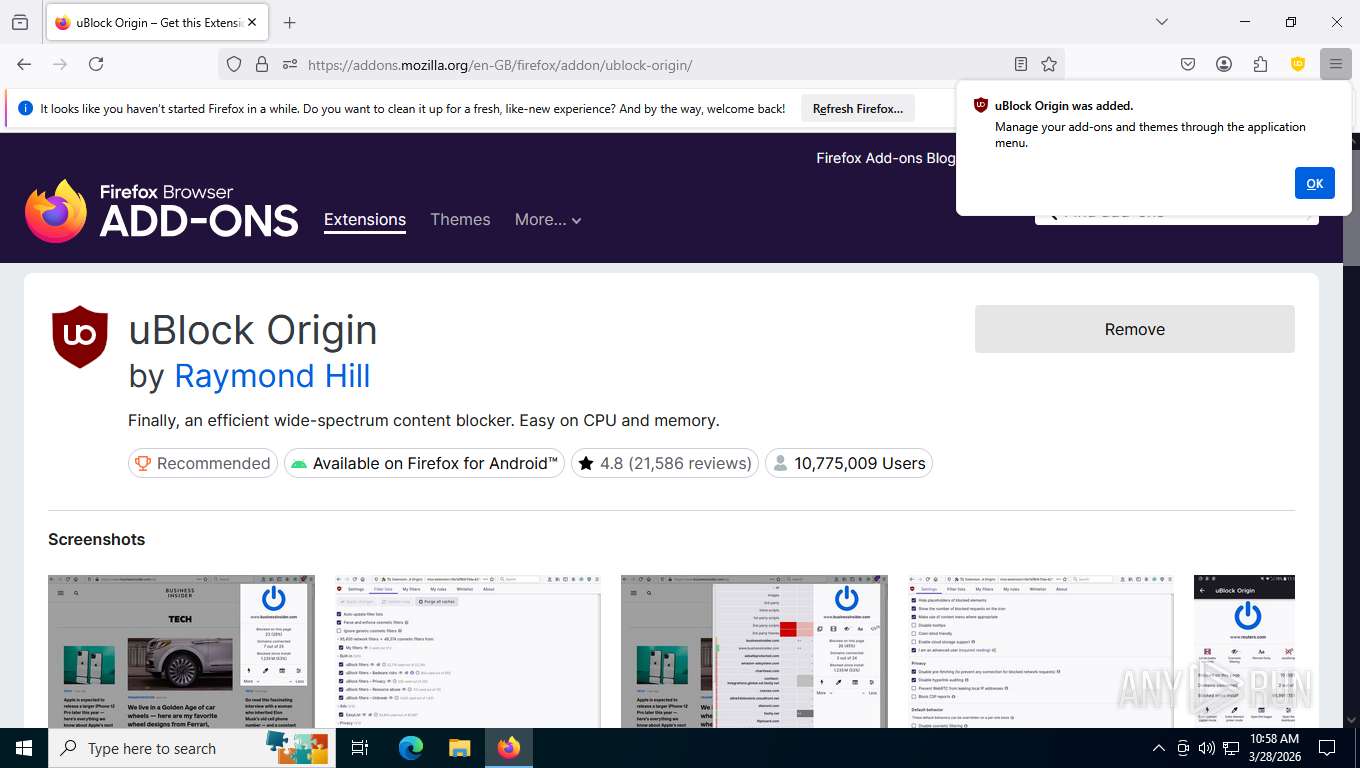Click the Firefox Add-ons Blog link
The height and width of the screenshot is (768, 1360).
[x=886, y=158]
